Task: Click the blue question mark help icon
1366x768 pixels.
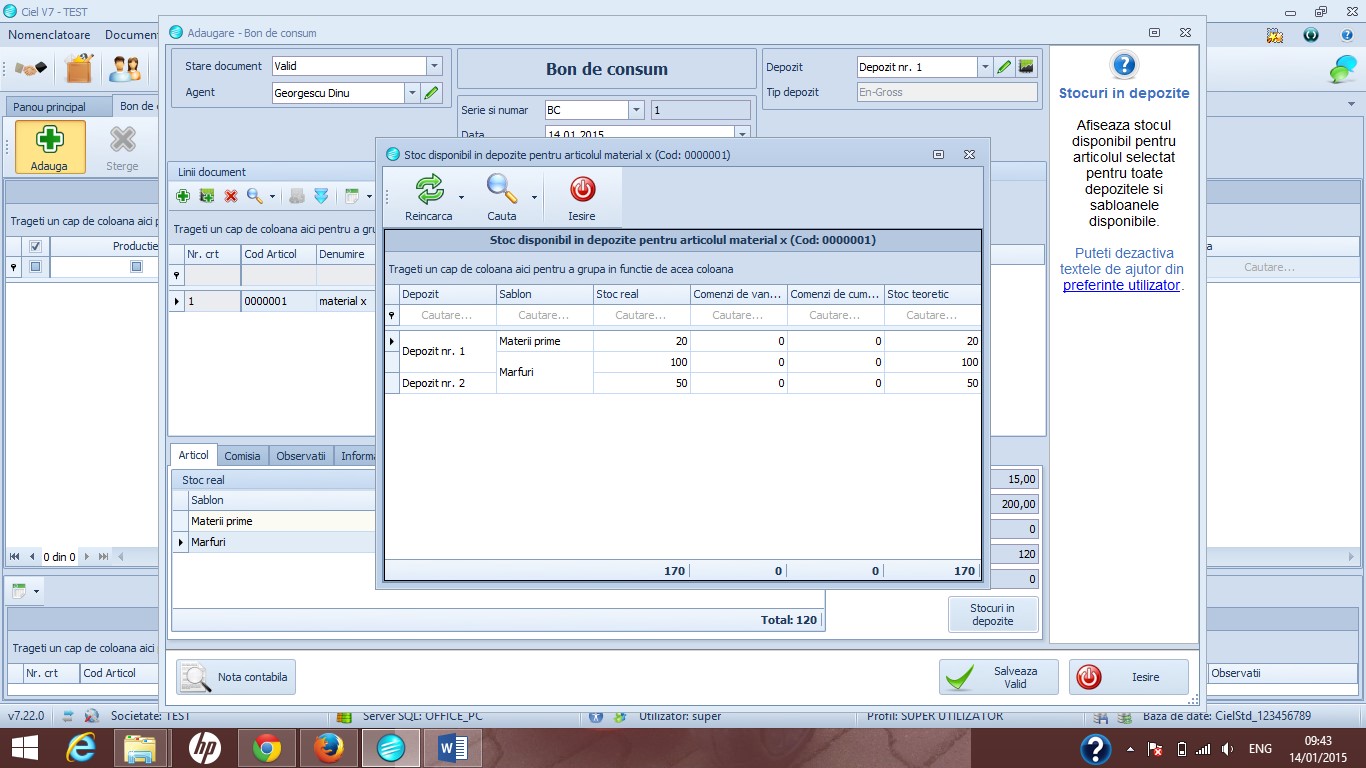Action: pos(1124,66)
